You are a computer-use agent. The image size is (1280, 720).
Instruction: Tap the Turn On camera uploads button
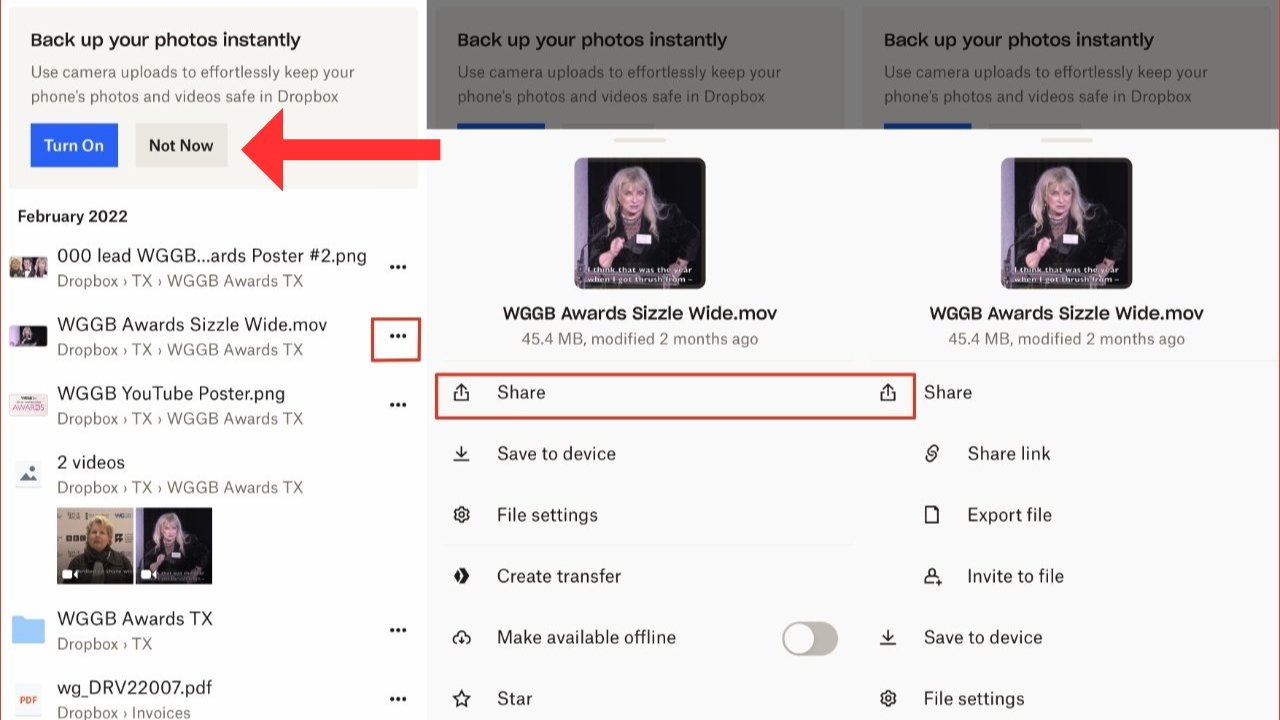pyautogui.click(x=74, y=145)
